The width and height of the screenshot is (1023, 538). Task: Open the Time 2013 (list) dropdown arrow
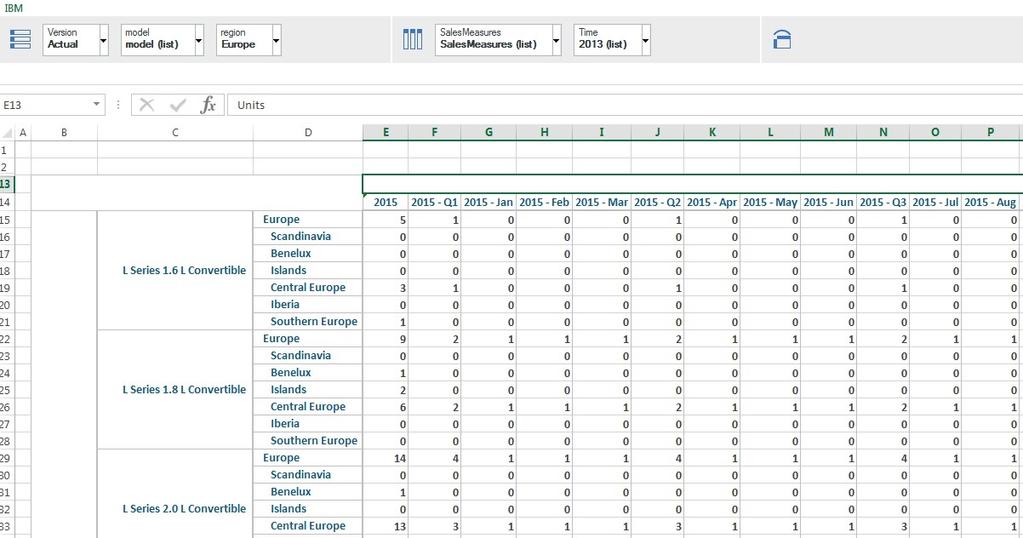tap(646, 40)
